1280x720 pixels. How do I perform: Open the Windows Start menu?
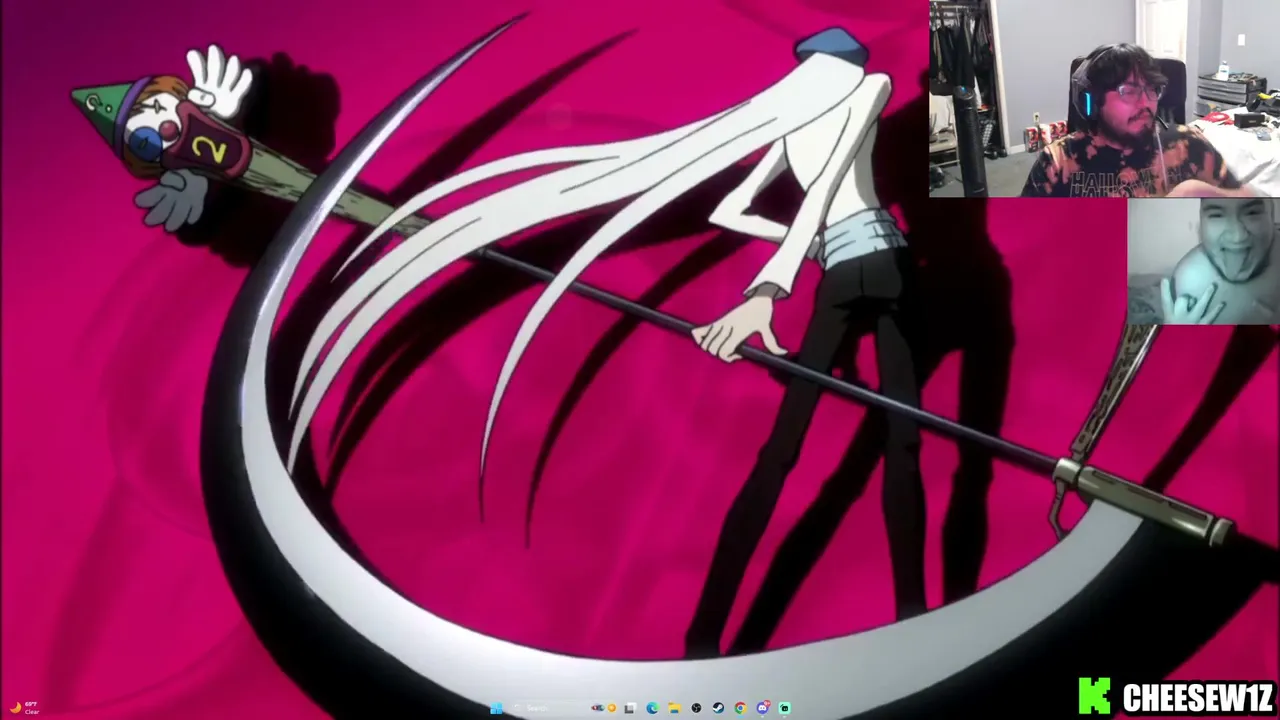coord(496,708)
